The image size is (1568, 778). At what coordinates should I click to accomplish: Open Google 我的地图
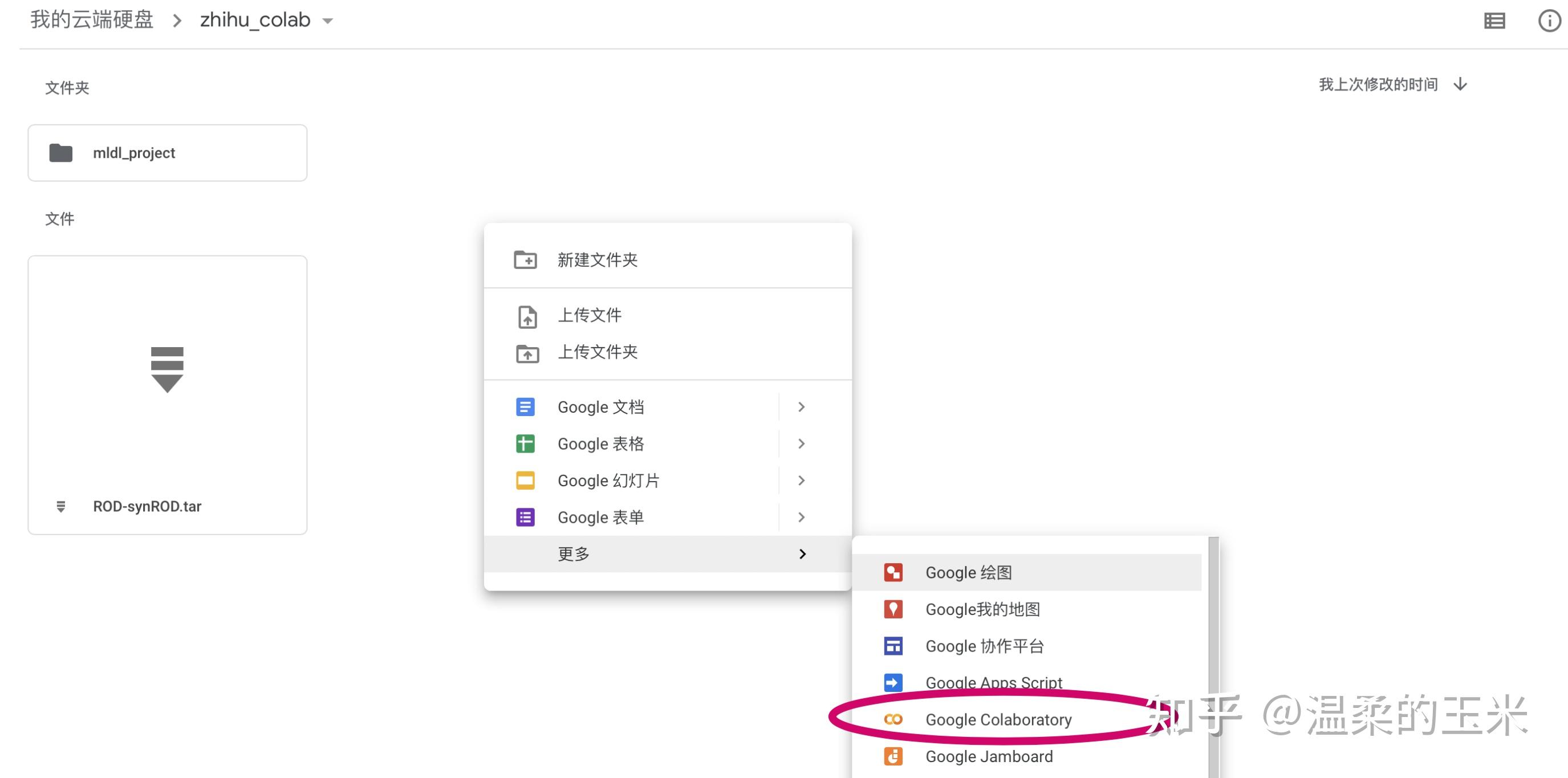(x=982, y=609)
